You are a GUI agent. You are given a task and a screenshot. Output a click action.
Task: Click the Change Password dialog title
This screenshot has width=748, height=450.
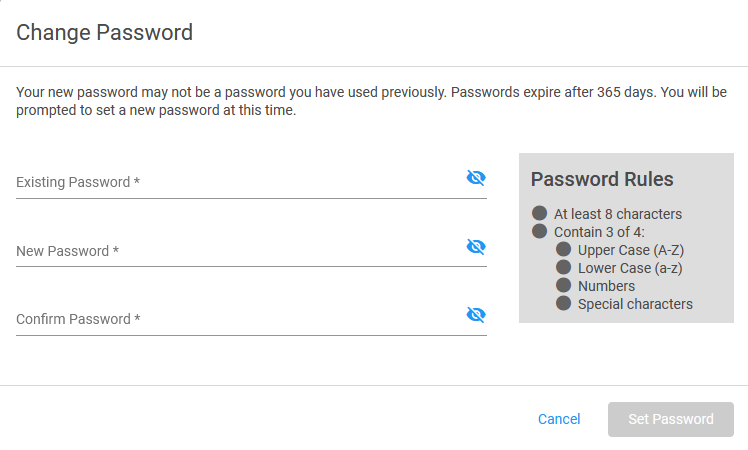(x=104, y=32)
